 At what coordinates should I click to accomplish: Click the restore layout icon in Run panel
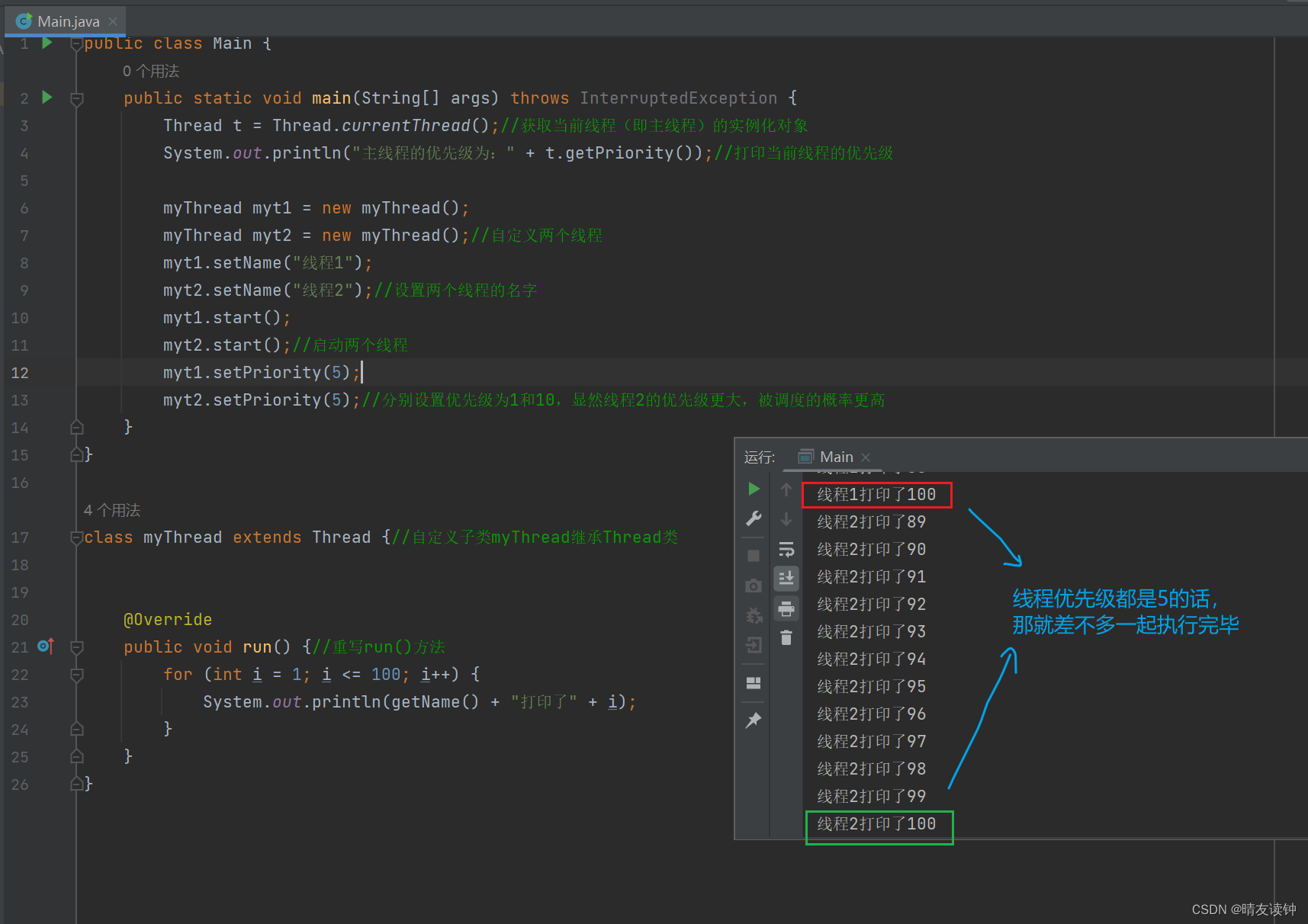pos(754,683)
